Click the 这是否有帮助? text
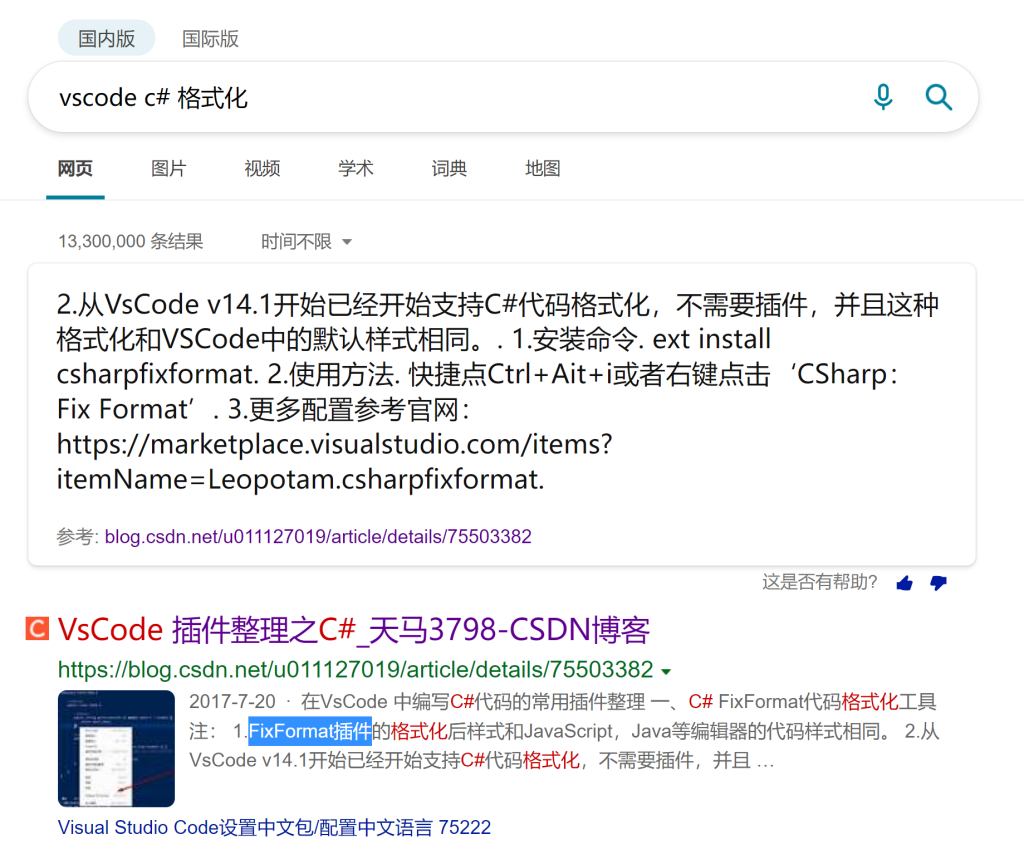Image resolution: width=1024 pixels, height=844 pixels. tap(819, 582)
